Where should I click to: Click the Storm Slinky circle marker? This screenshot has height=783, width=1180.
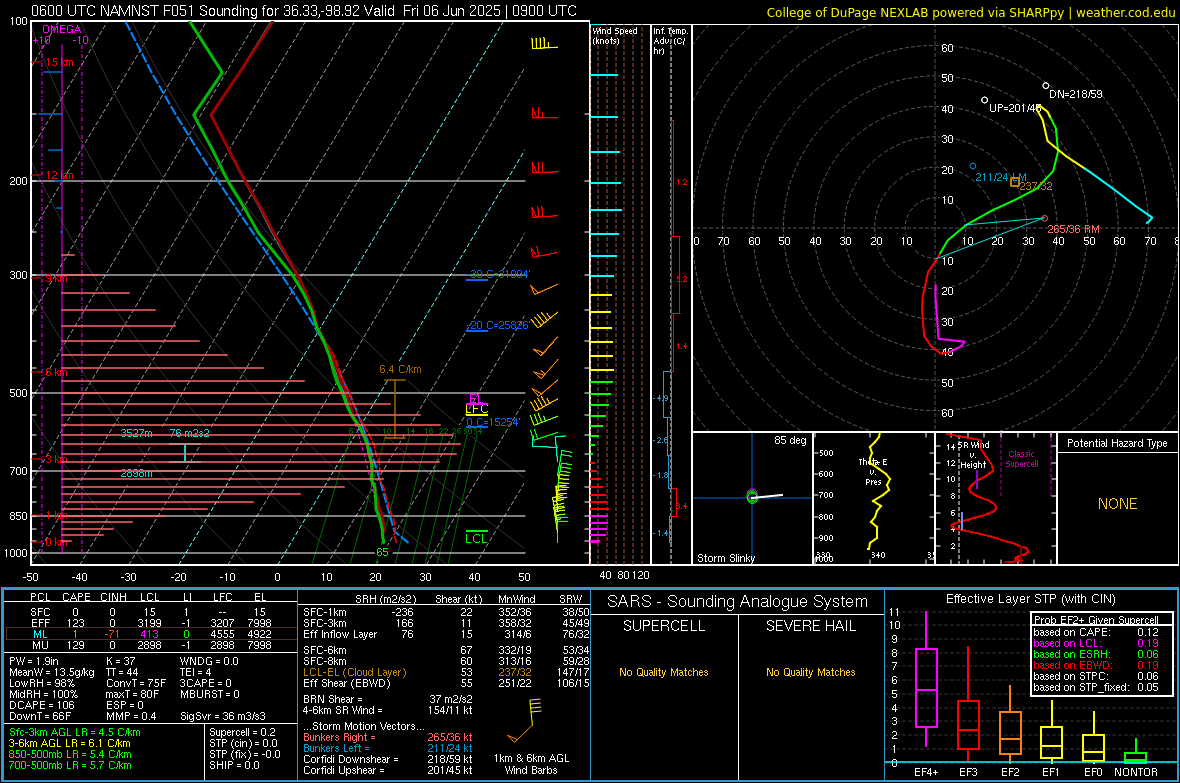[x=752, y=496]
